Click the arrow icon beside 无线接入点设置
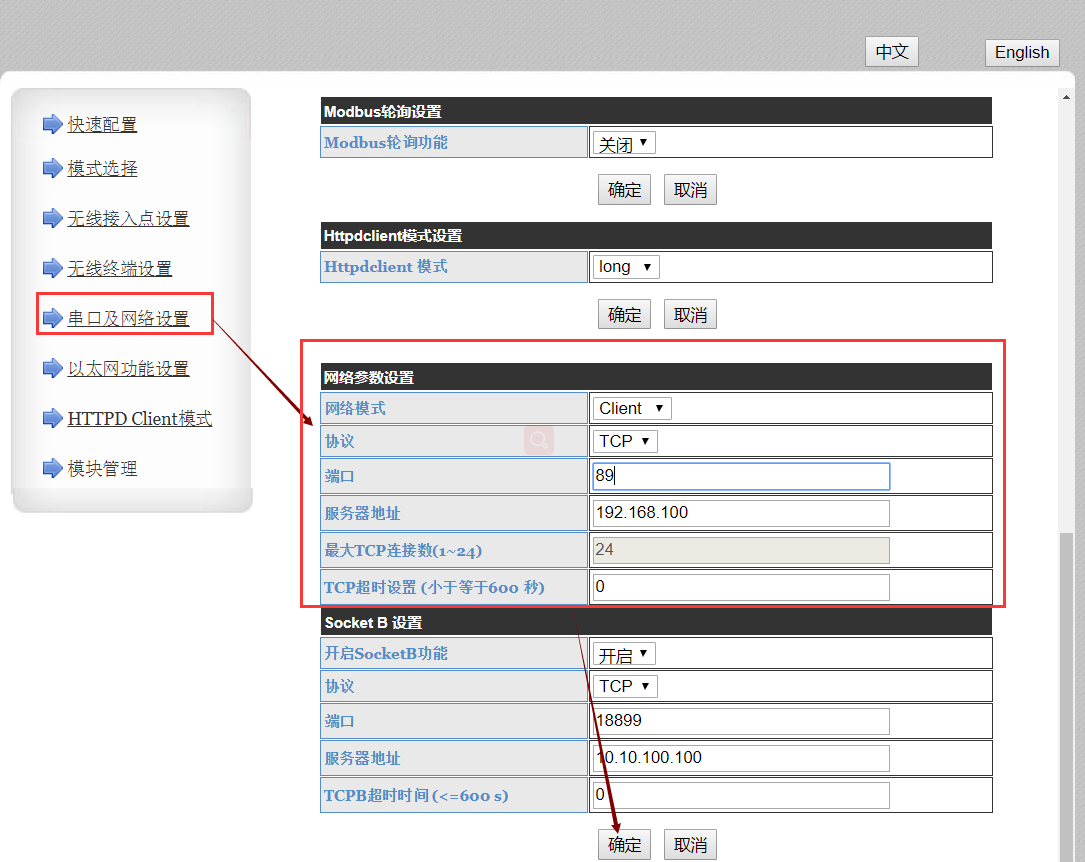1085x862 pixels. pyautogui.click(x=52, y=218)
